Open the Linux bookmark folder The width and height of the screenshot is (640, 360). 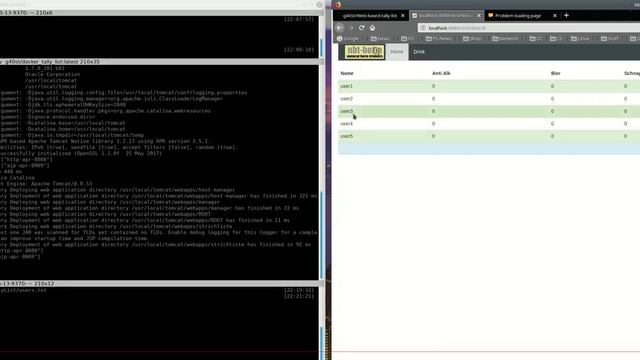[x=580, y=38]
